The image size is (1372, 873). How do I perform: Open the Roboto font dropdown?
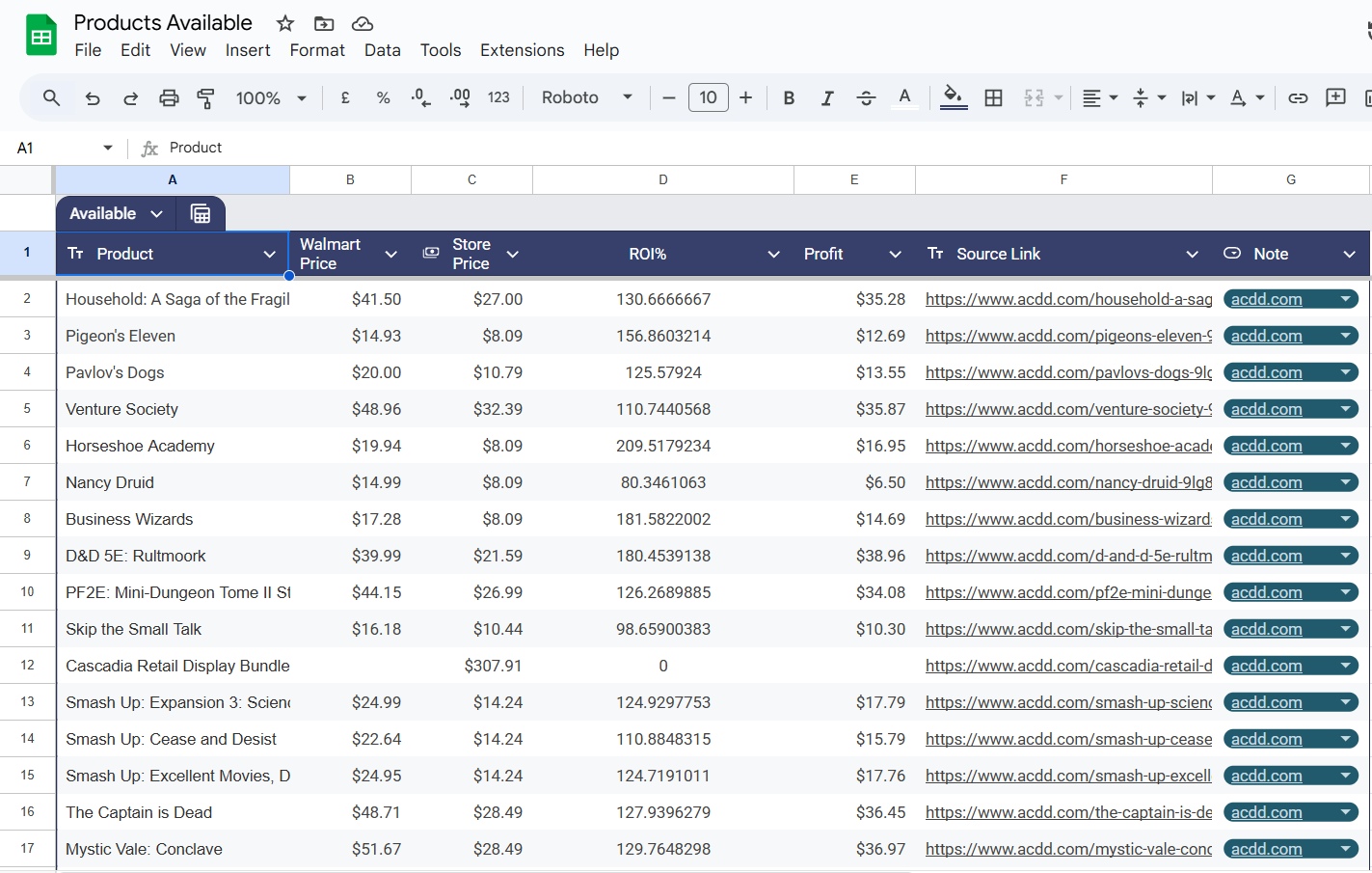click(586, 97)
